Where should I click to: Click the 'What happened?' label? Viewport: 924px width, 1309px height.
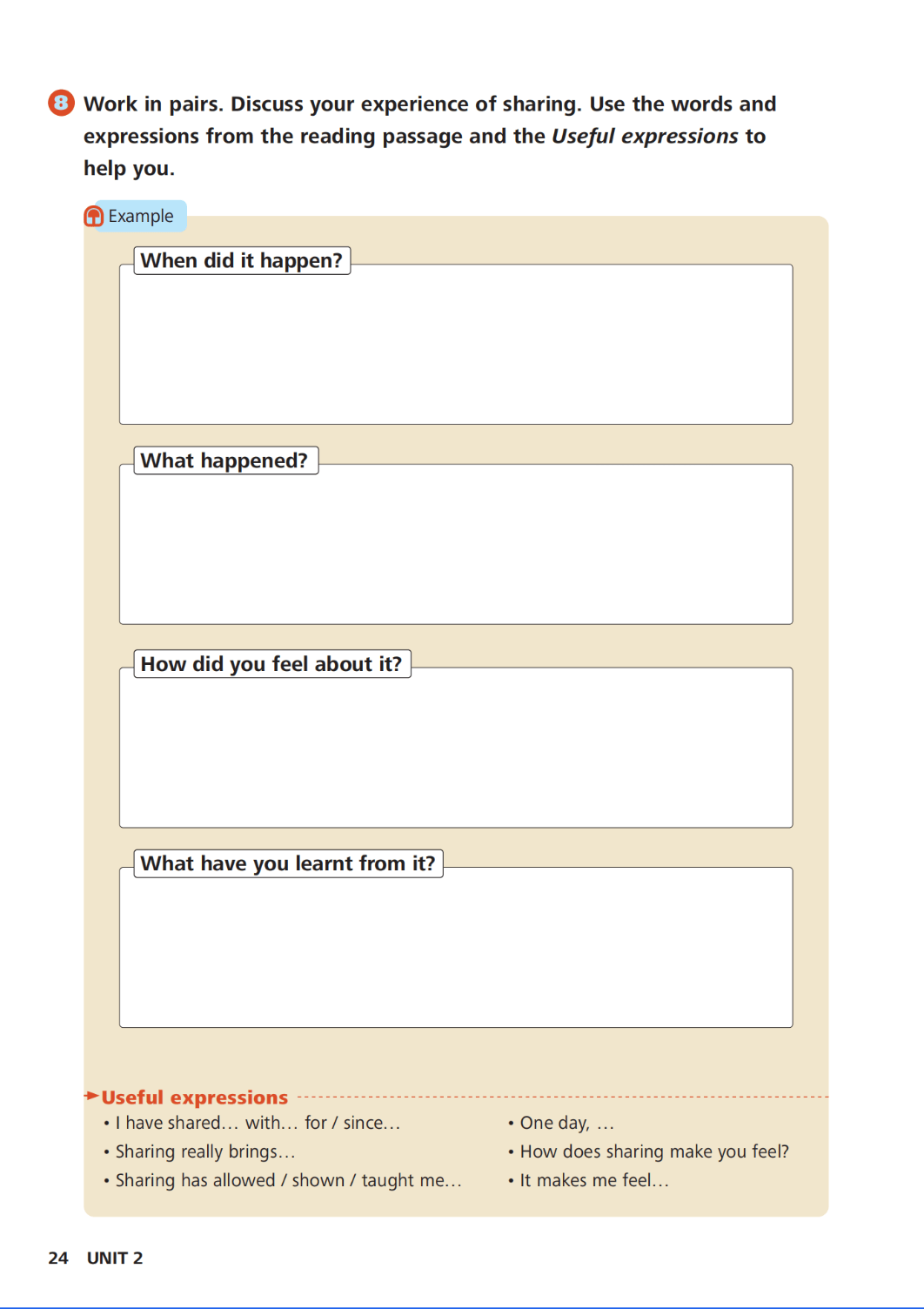[225, 460]
